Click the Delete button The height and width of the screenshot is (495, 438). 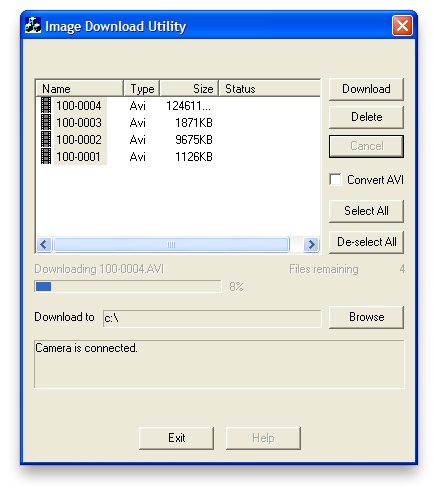coord(366,117)
